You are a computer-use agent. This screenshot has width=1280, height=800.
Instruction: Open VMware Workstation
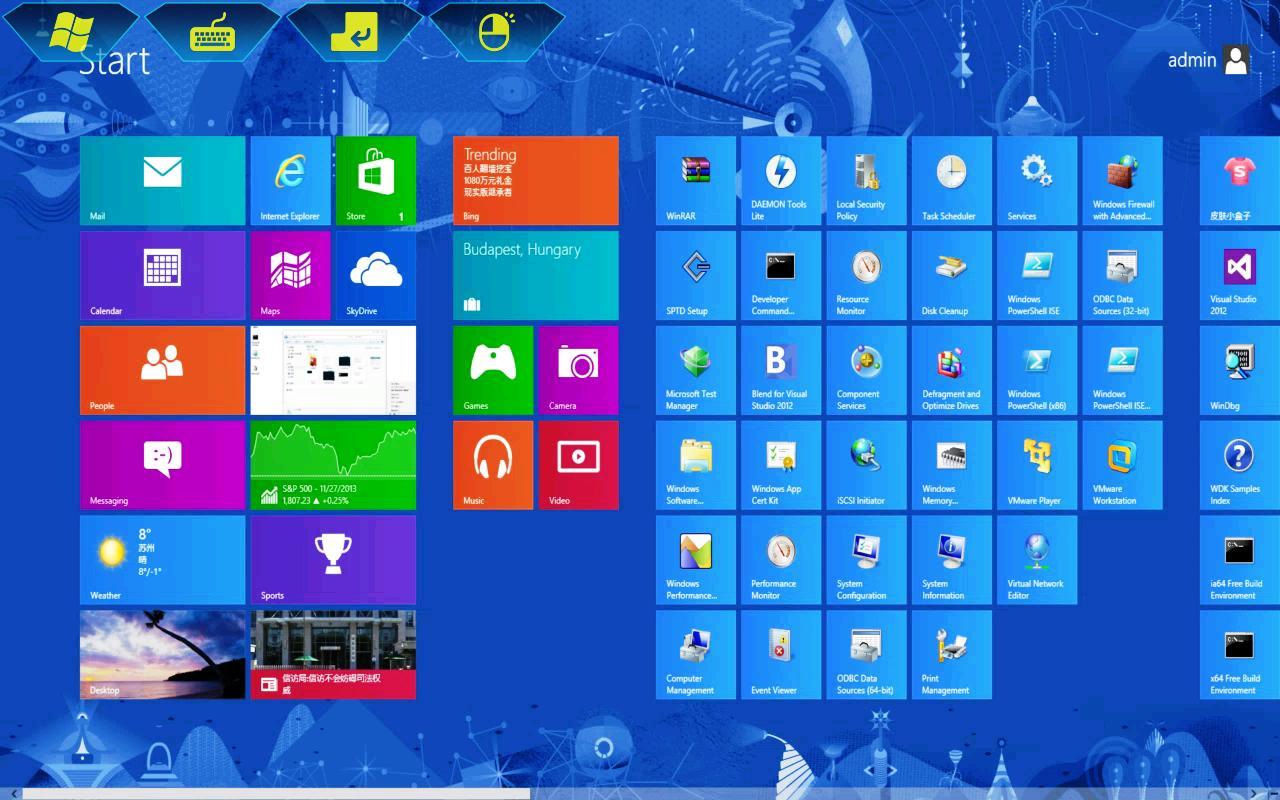pyautogui.click(x=1122, y=465)
